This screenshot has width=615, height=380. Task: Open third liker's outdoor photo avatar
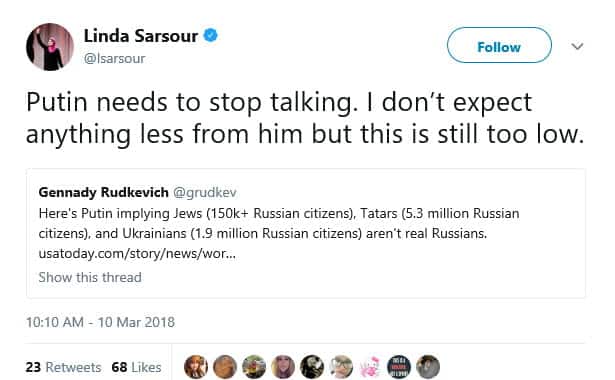[x=254, y=367]
